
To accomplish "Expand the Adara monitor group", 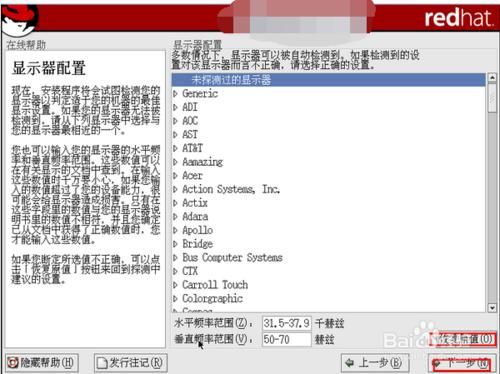I will (x=176, y=217).
